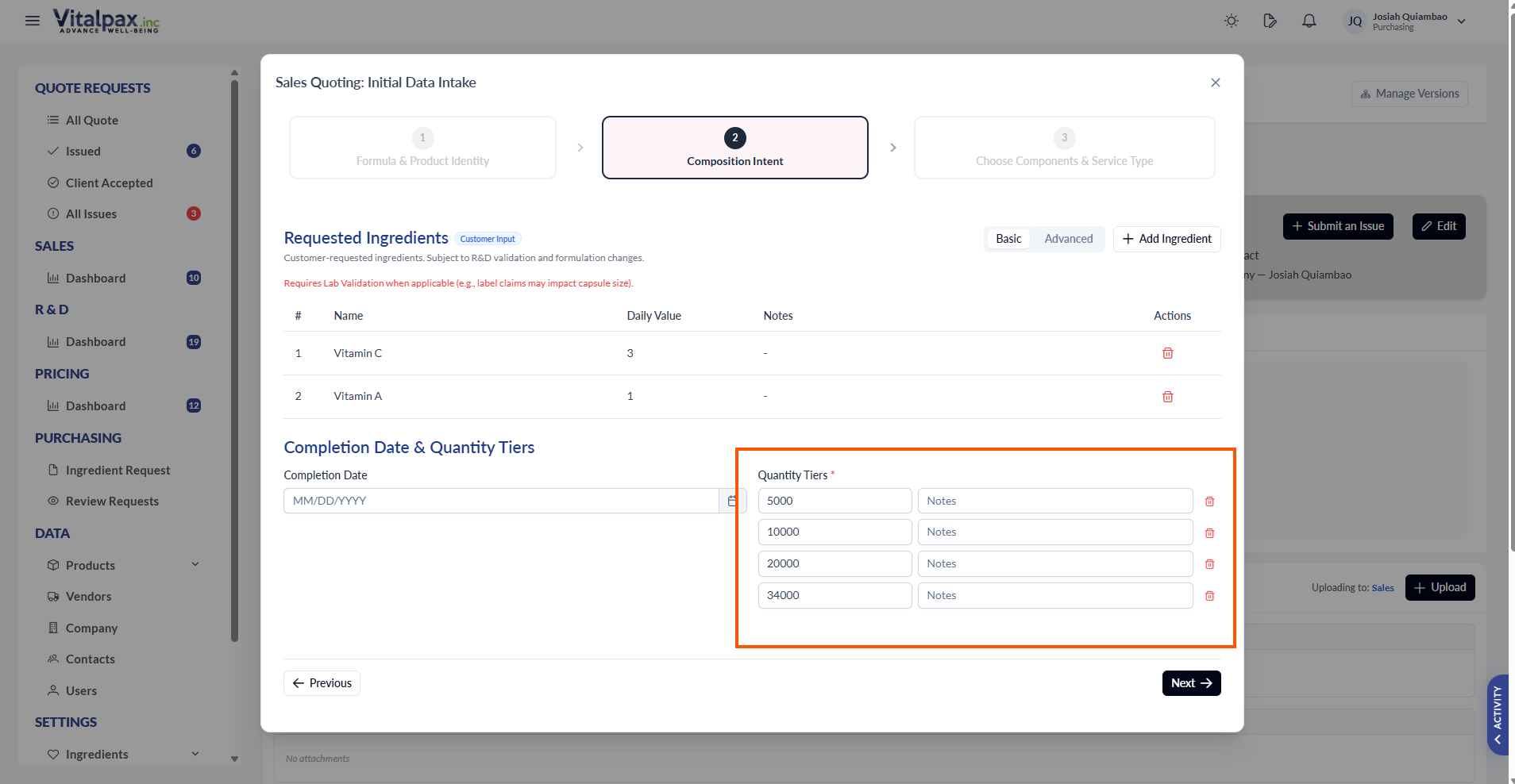Open the hamburger navigation menu
Image resolution: width=1515 pixels, height=784 pixels.
point(33,21)
